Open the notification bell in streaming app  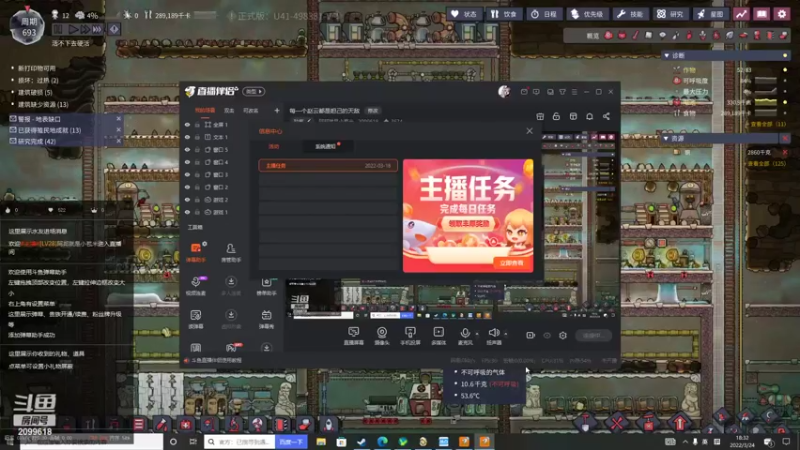589,116
